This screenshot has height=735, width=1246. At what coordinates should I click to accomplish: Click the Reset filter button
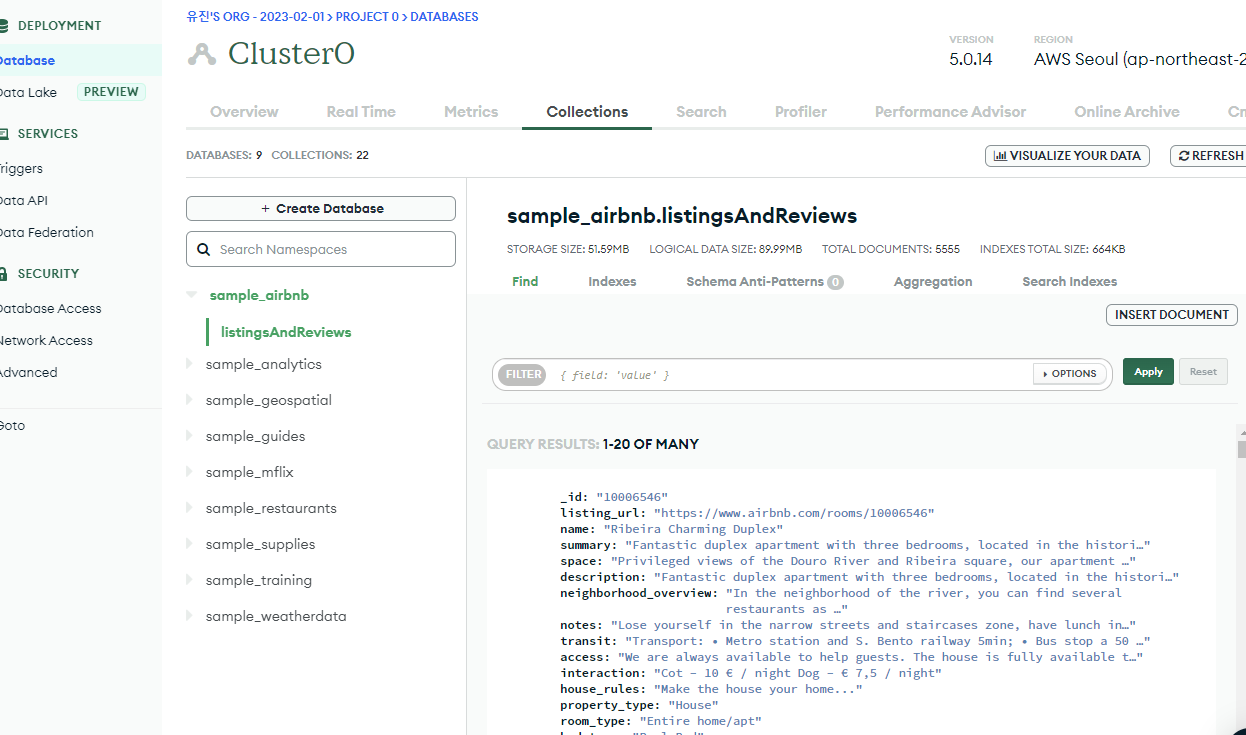[1203, 372]
